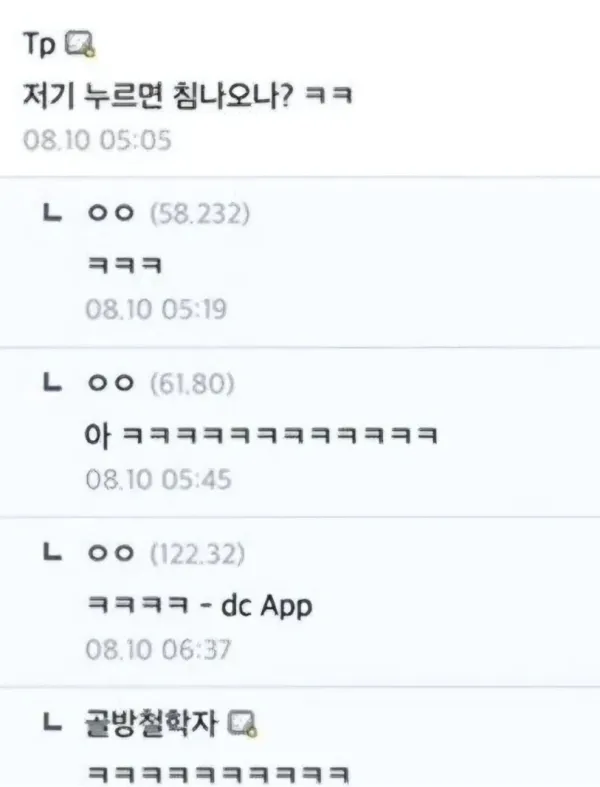Select the ㅇㅇ nickname with IP 122.32
Viewport: 600px width, 787px height.
coord(111,554)
